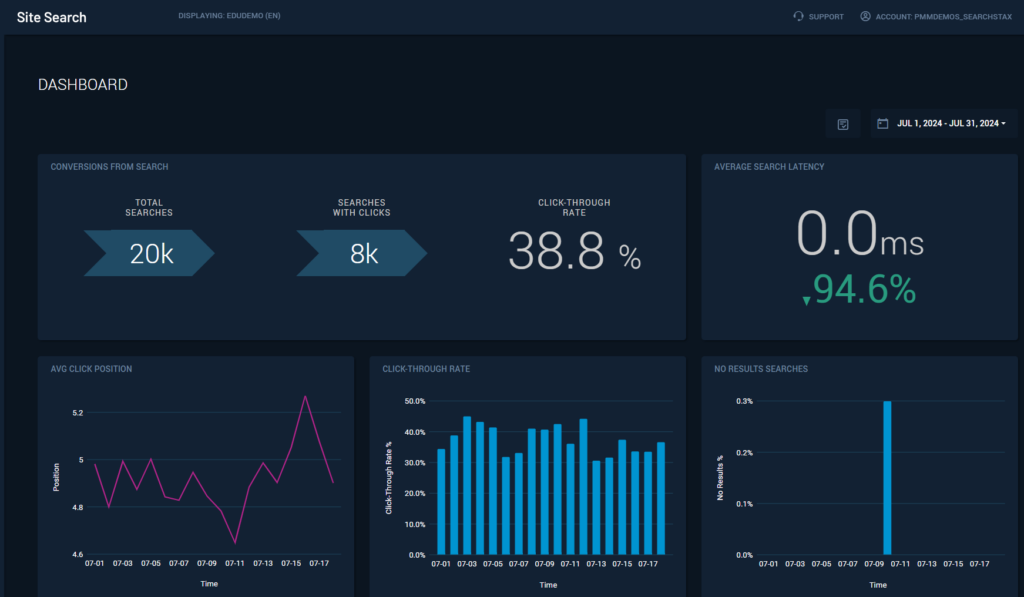Click 5.2 label on Position axis

[78, 413]
